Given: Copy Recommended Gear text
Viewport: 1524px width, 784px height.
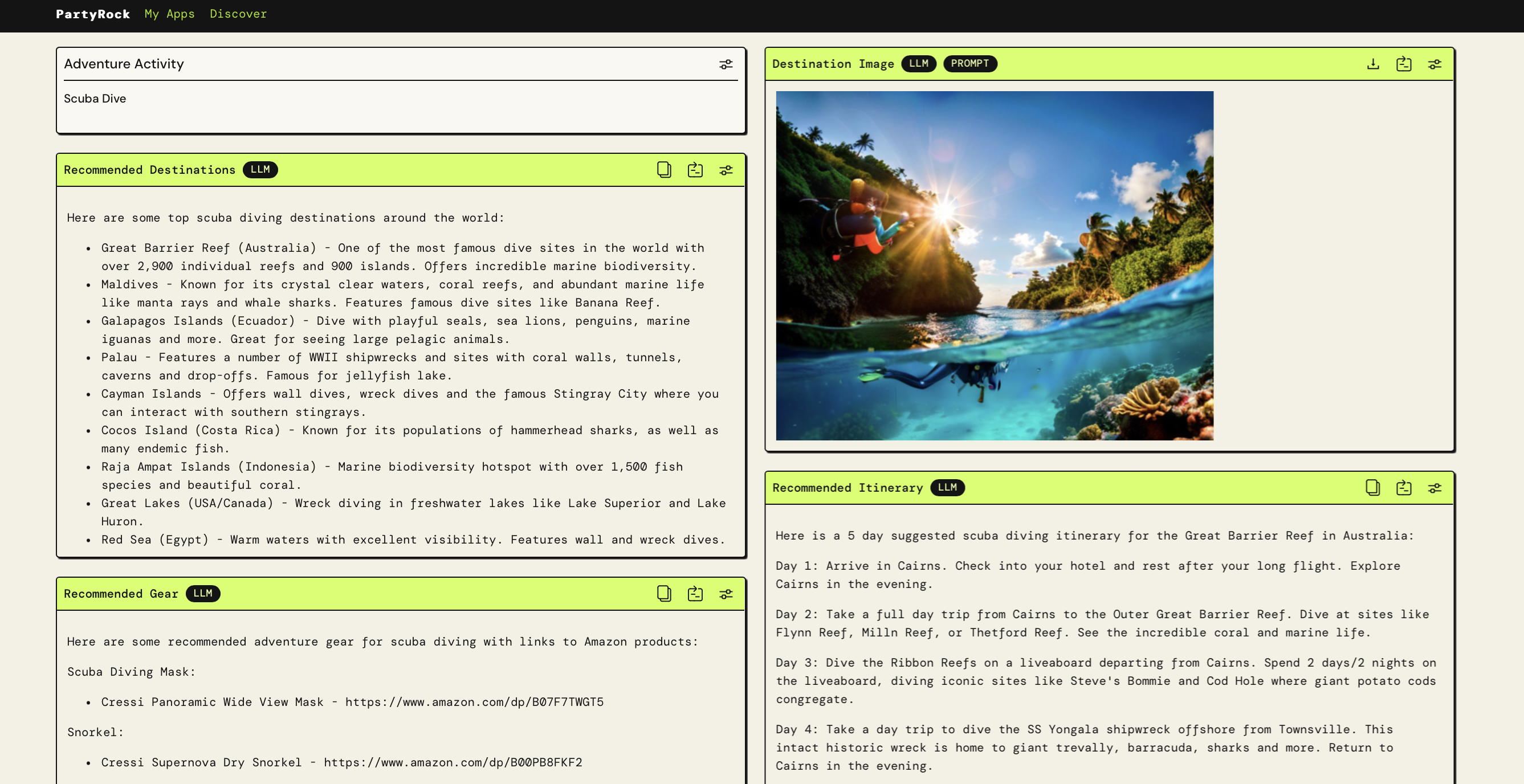Looking at the screenshot, I should pyautogui.click(x=664, y=594).
